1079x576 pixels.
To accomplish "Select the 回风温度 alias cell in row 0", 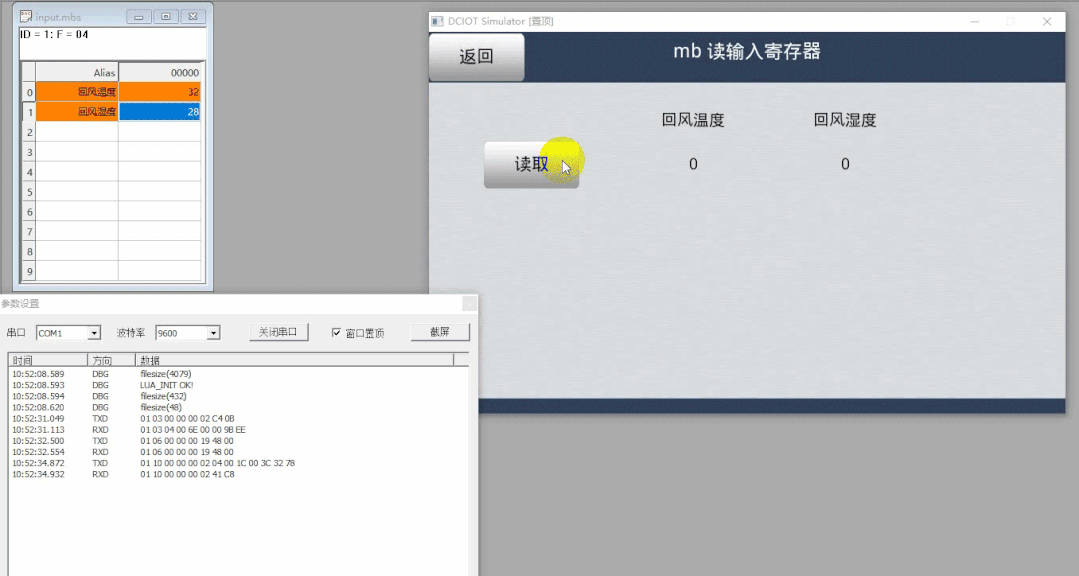I will pos(77,92).
